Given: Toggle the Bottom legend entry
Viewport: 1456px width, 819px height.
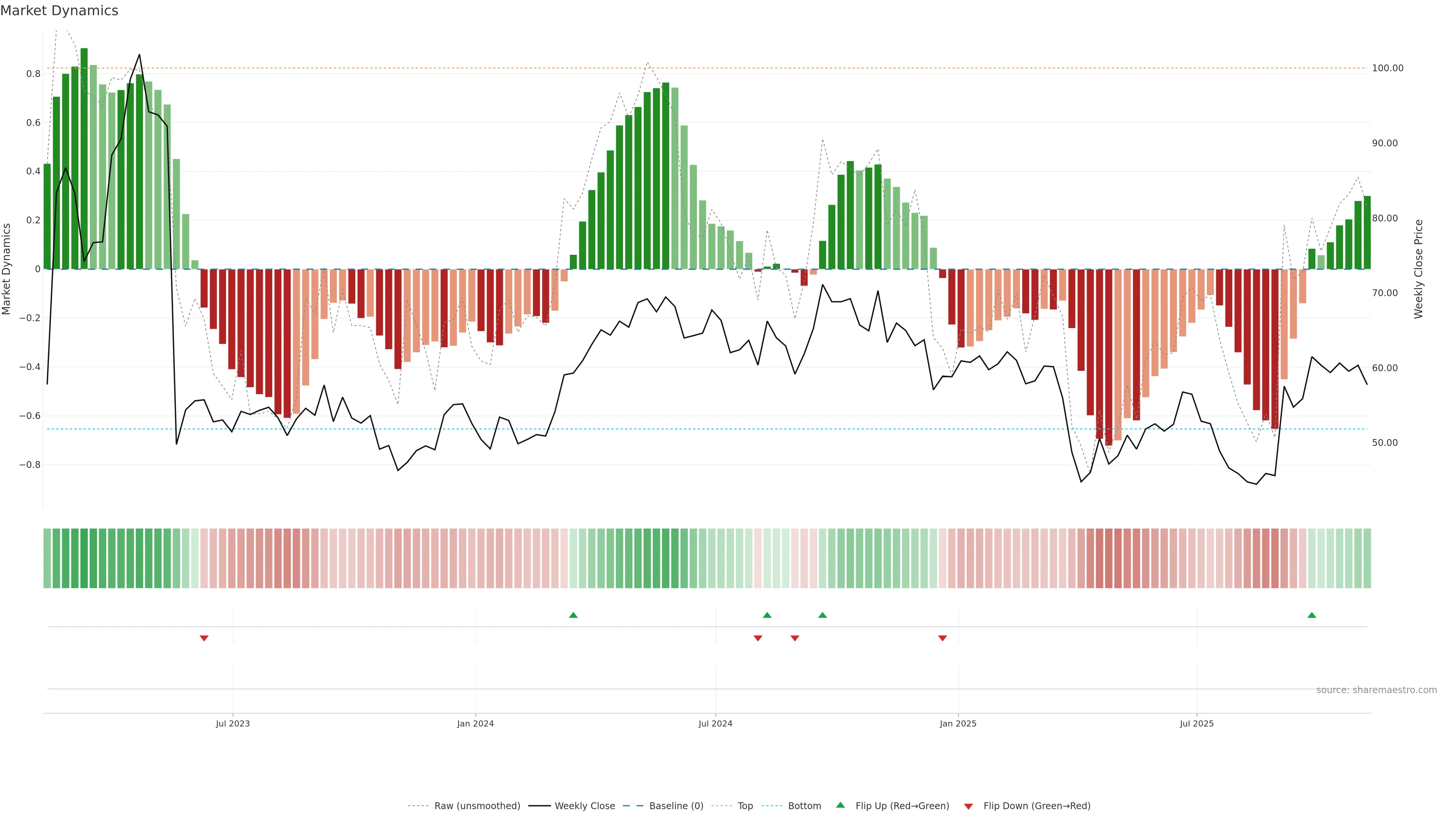Looking at the screenshot, I should click(x=804, y=806).
